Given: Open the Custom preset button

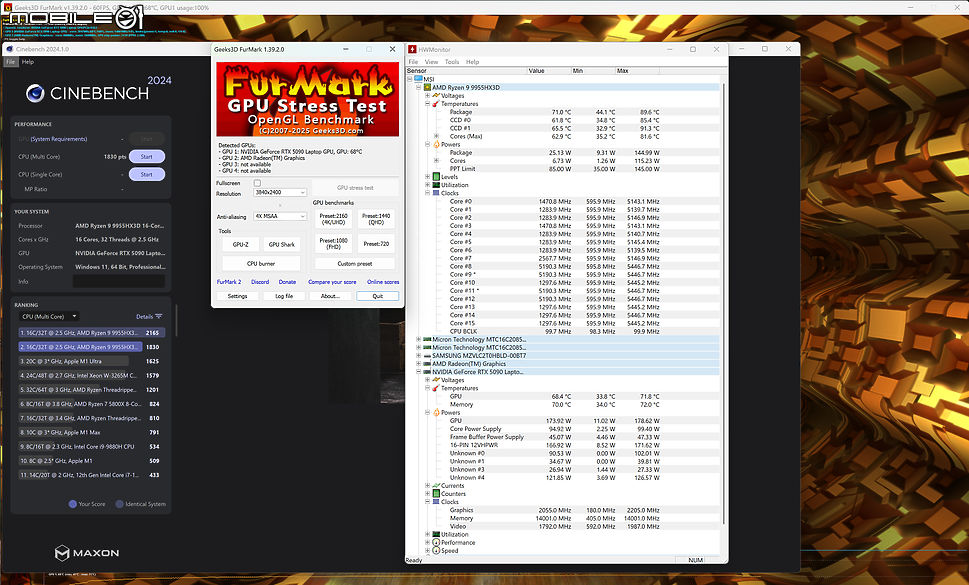Looking at the screenshot, I should pyautogui.click(x=355, y=264).
